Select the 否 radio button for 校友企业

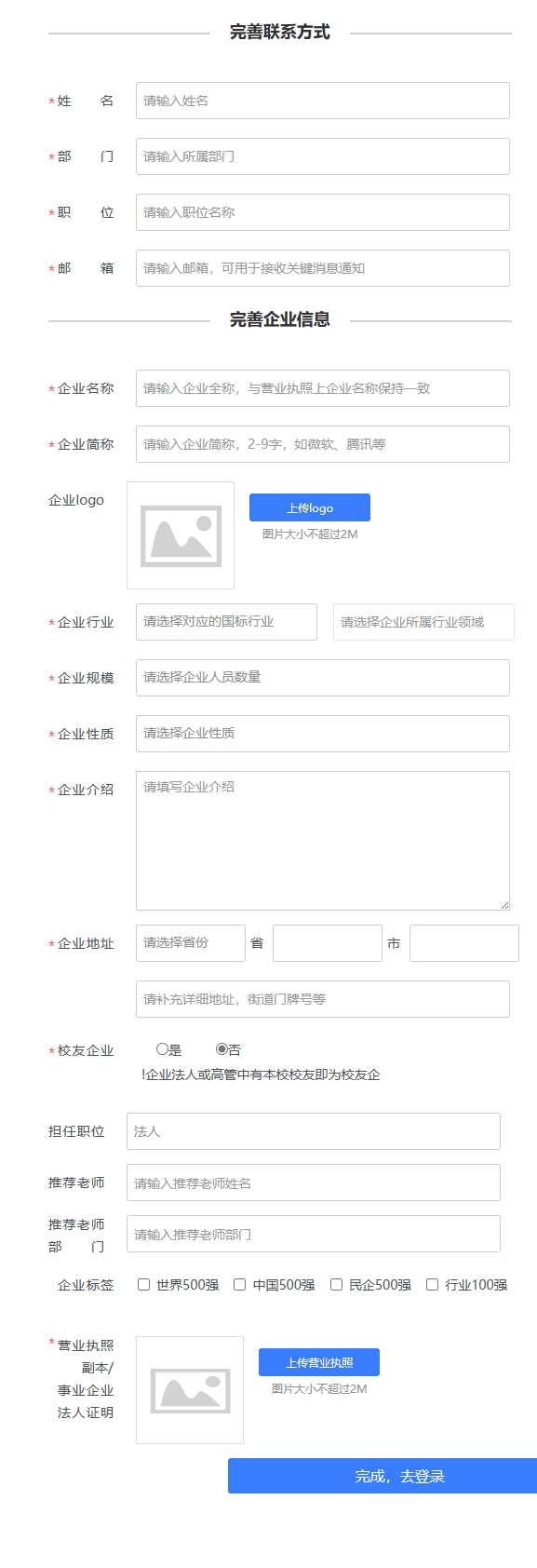click(x=222, y=1049)
